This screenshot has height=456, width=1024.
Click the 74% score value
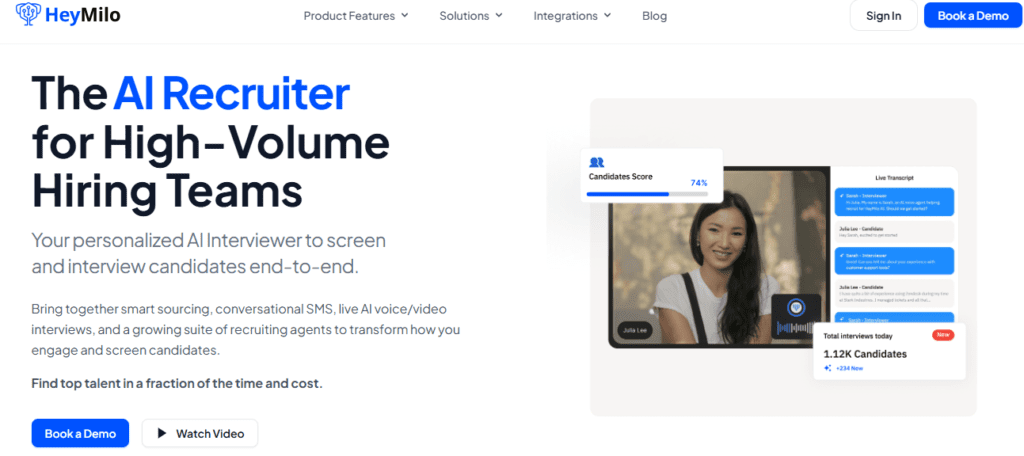[699, 183]
